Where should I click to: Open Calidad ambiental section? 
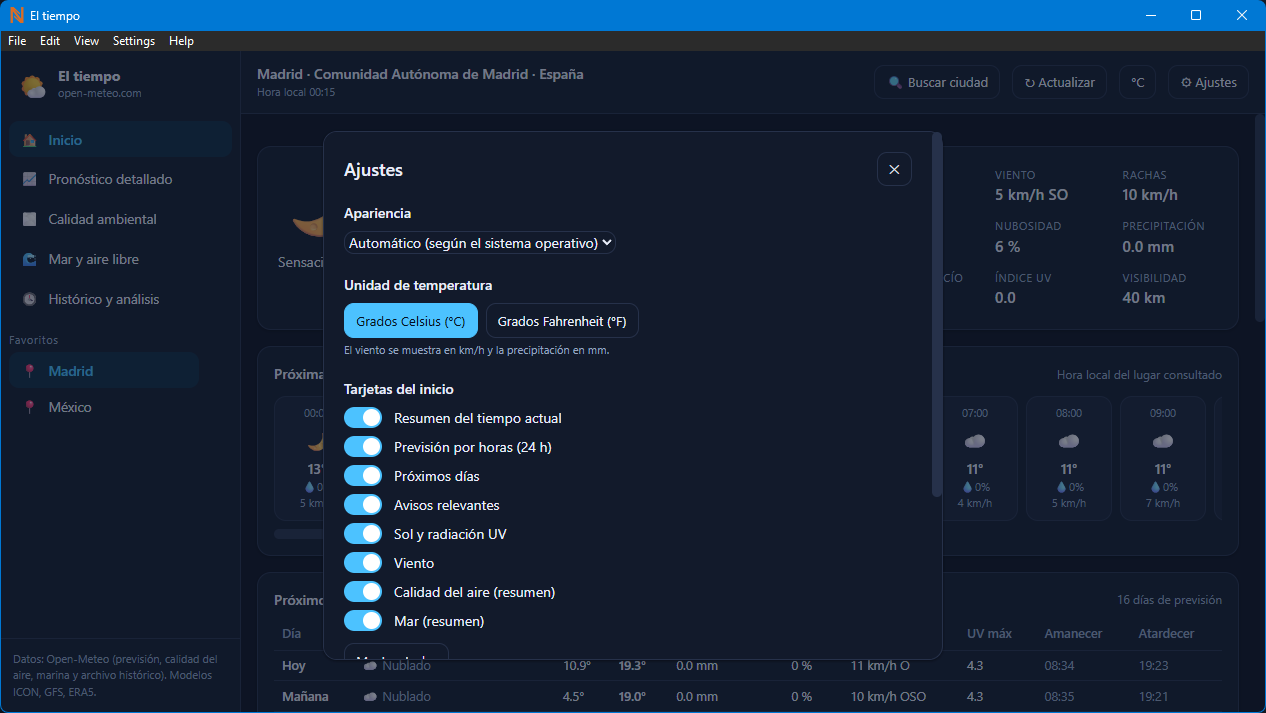point(121,219)
